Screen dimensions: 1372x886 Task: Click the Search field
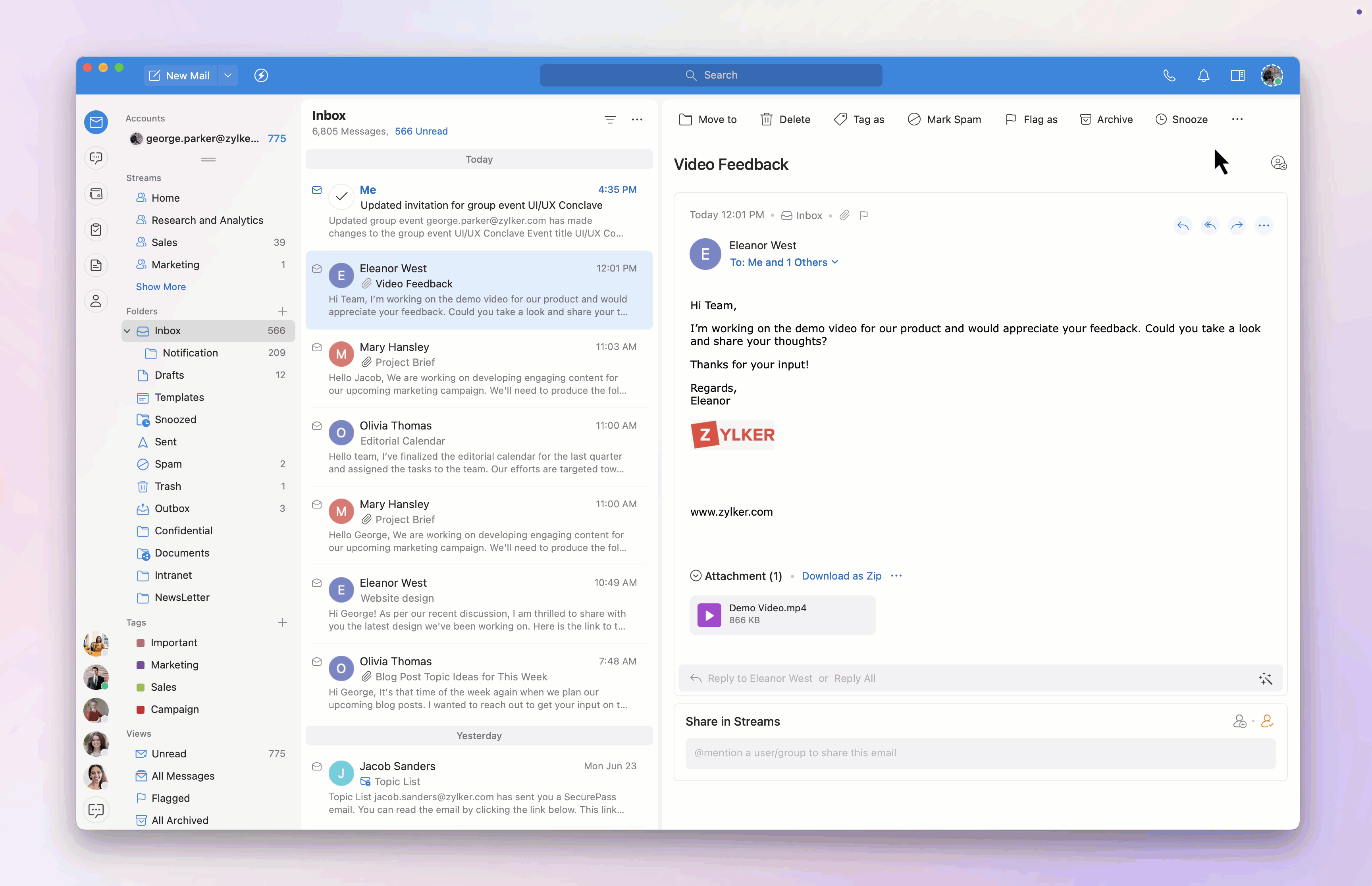tap(711, 75)
